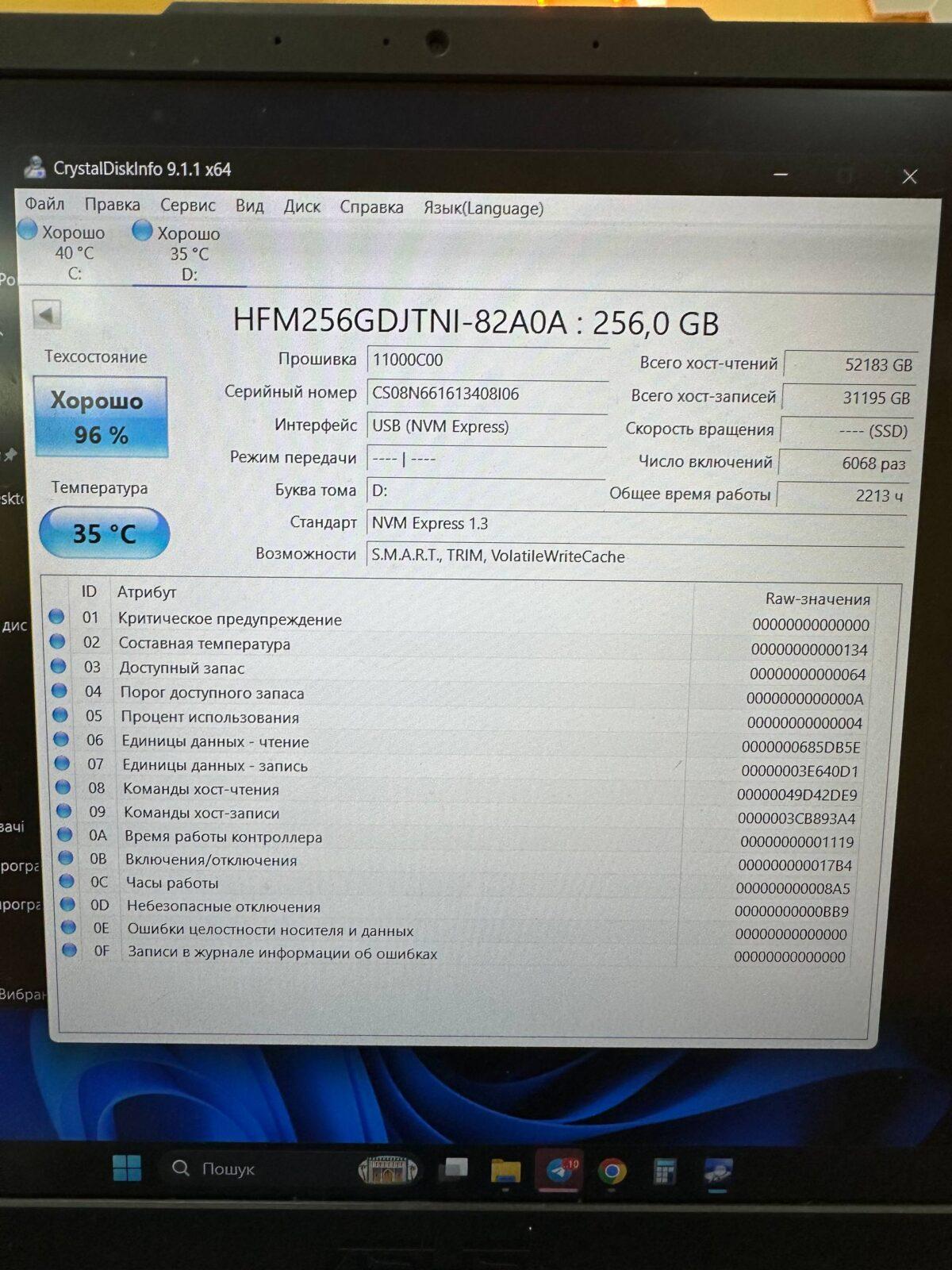This screenshot has width=952, height=1270.
Task: Select row 0A Время работы контроллера
Action: coord(460,838)
